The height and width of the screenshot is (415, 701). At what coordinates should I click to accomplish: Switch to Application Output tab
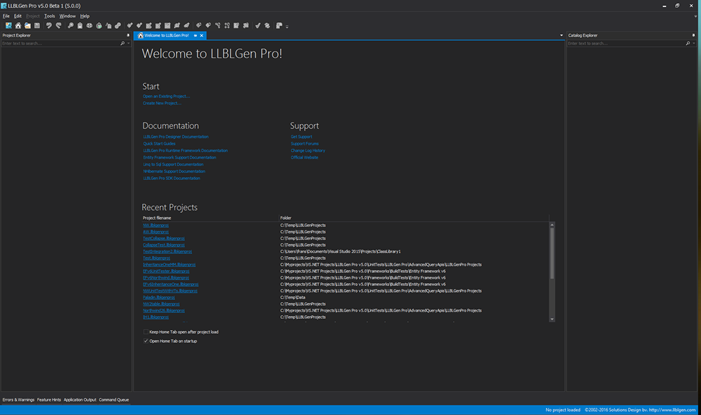click(80, 400)
